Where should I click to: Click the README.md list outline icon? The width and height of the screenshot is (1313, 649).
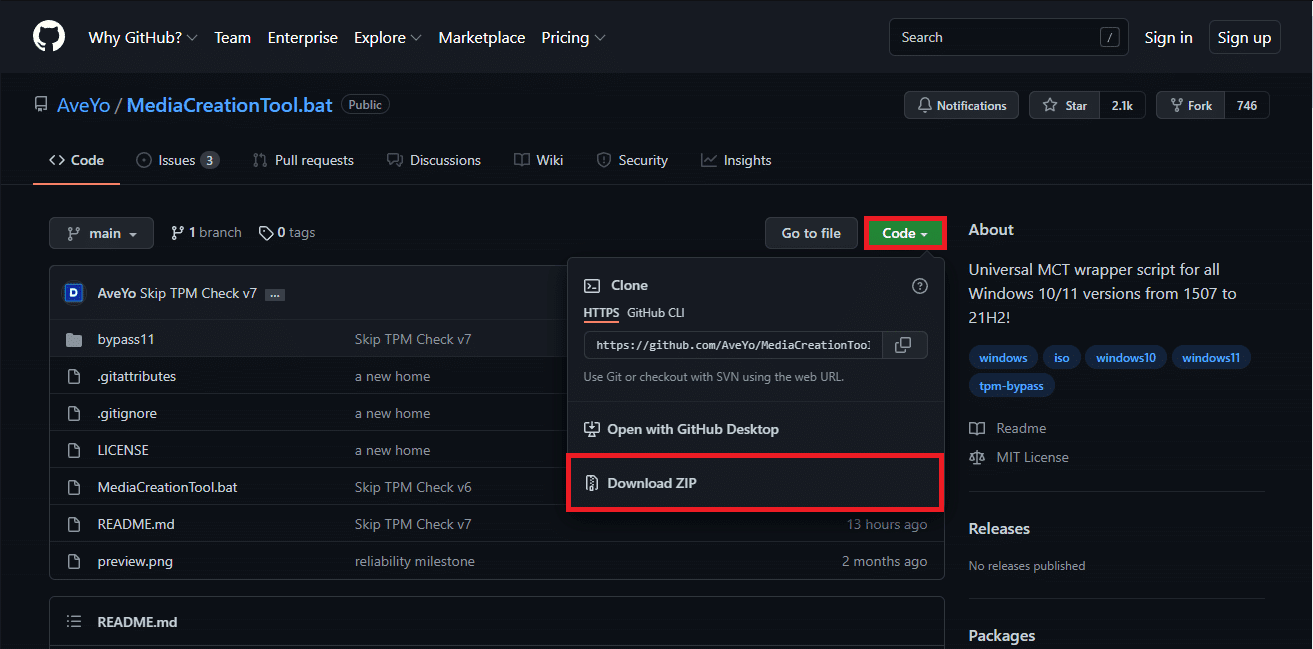pos(73,621)
